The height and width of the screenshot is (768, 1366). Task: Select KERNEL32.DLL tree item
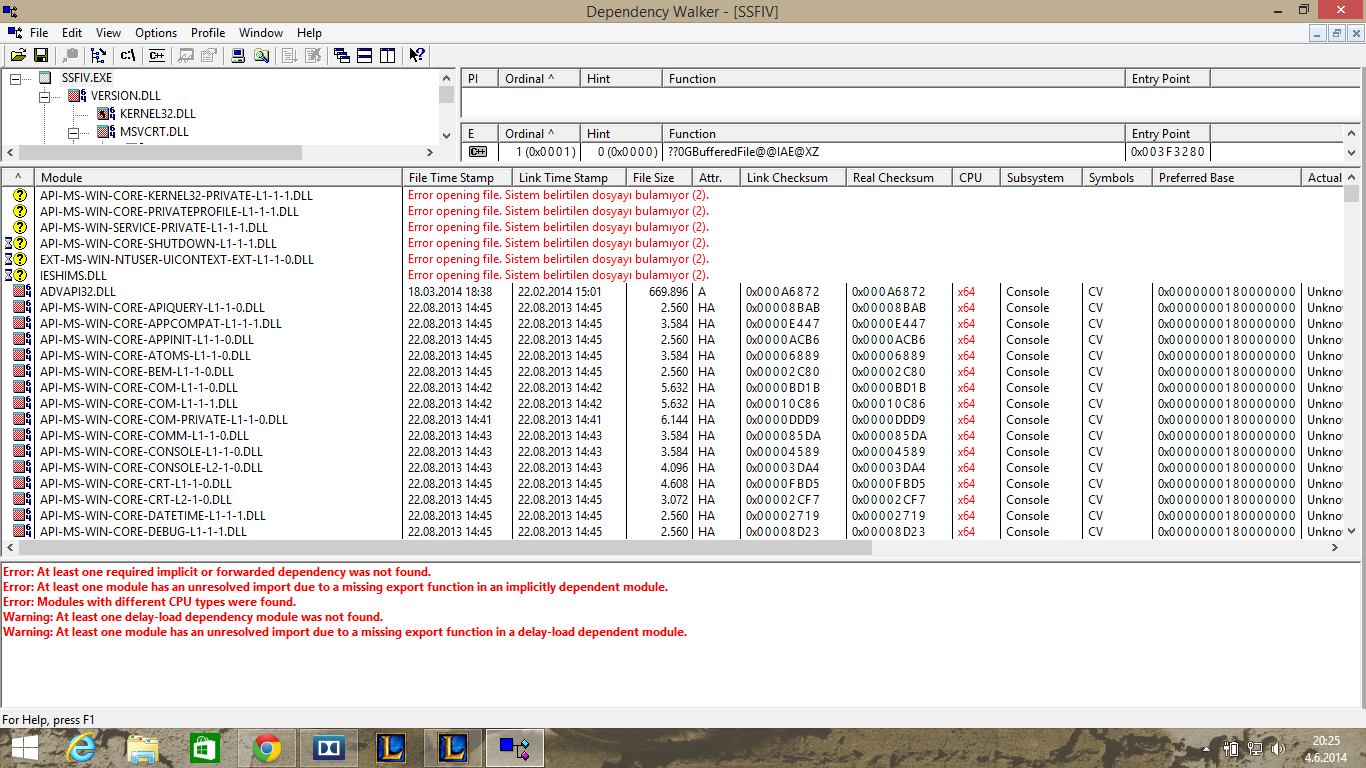pyautogui.click(x=157, y=114)
